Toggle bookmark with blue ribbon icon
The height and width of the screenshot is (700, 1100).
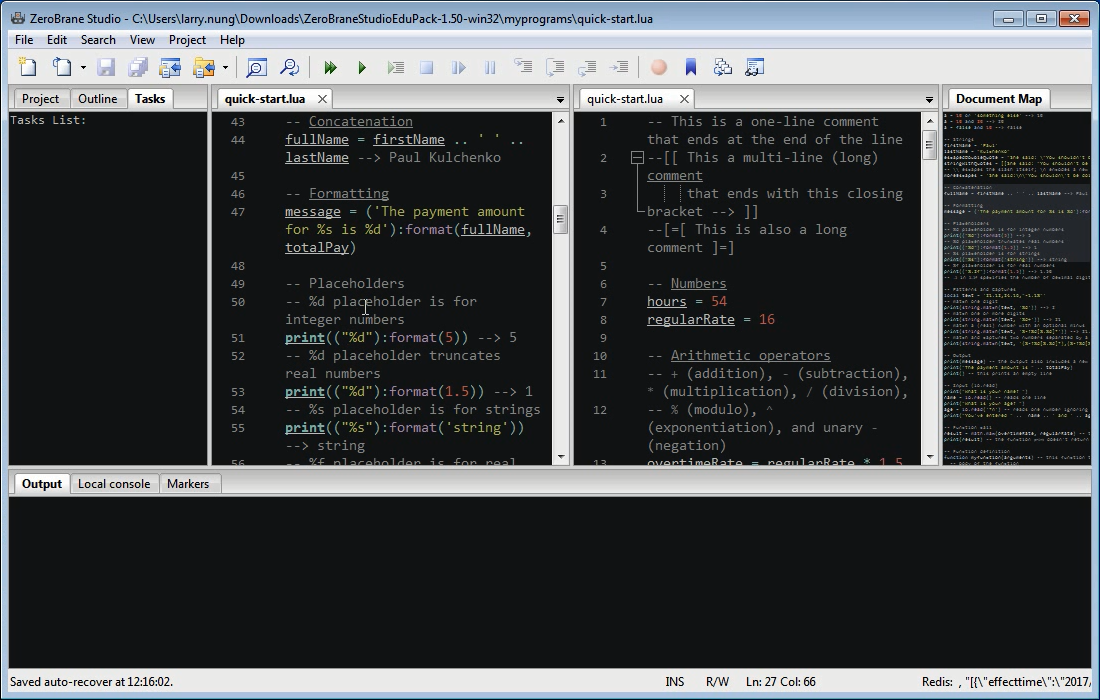[691, 67]
